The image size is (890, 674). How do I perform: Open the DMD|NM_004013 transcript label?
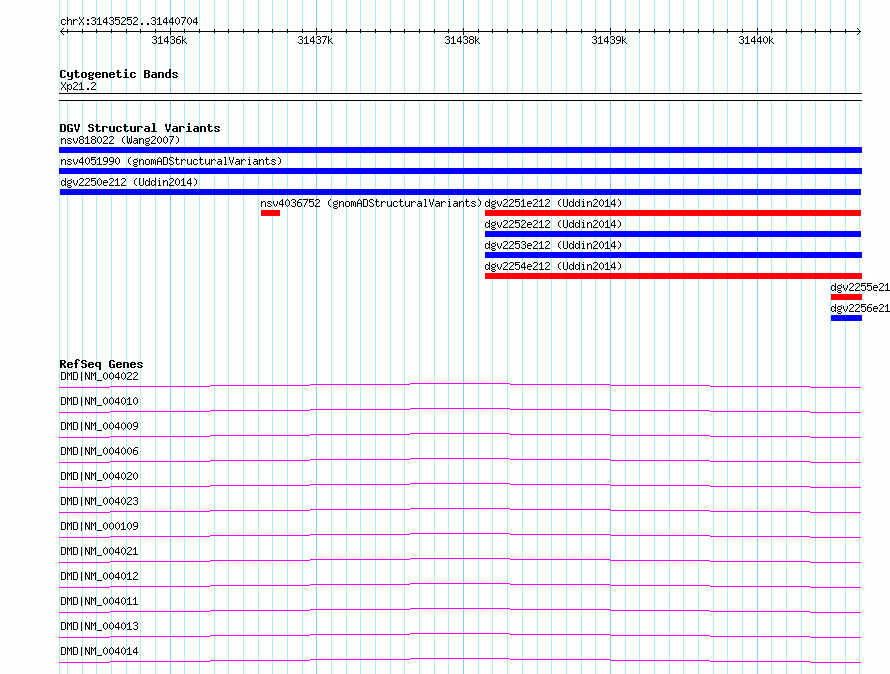[x=99, y=626]
